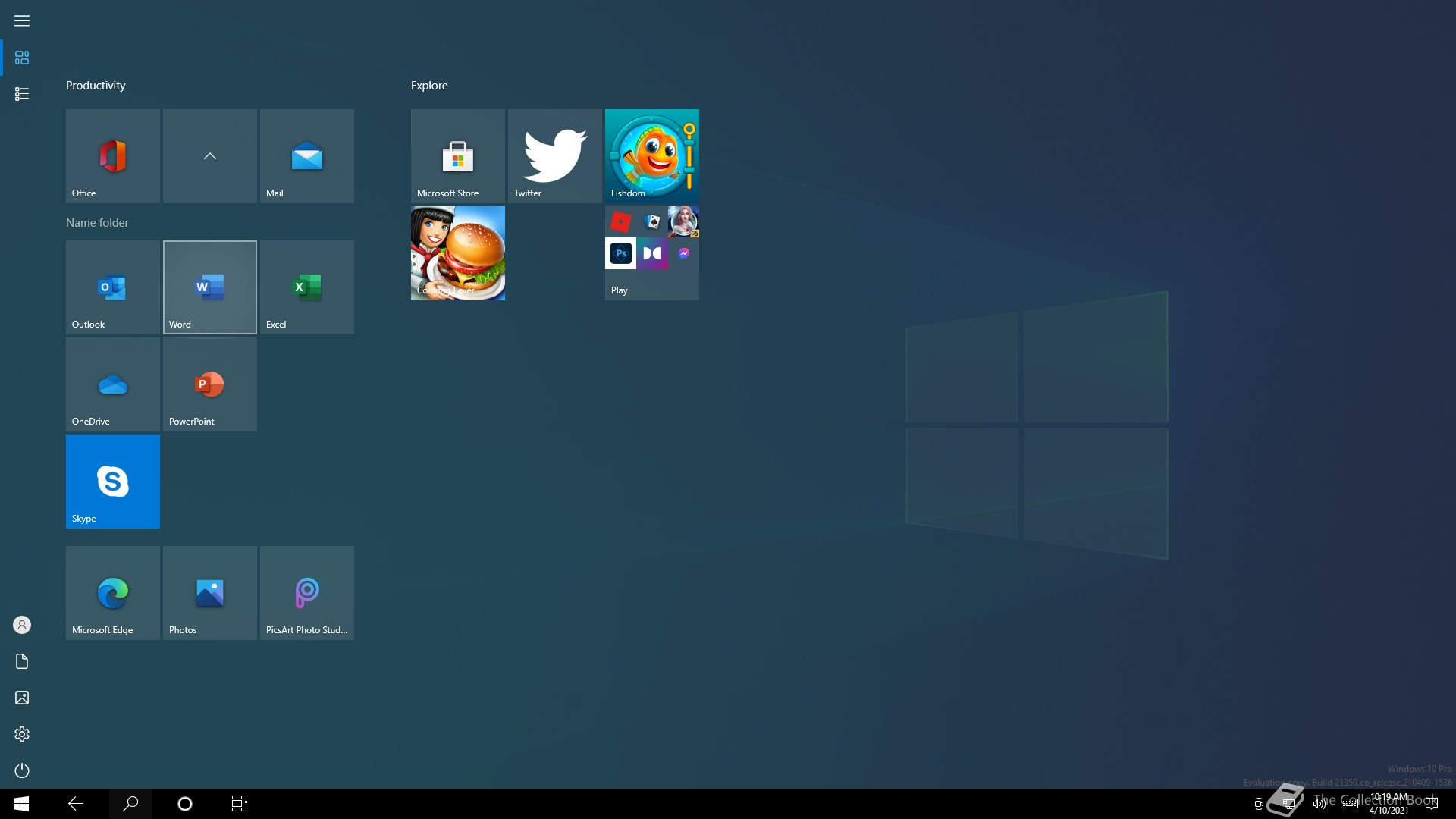Open taskbar Search
This screenshot has height=819, width=1456.
[130, 804]
